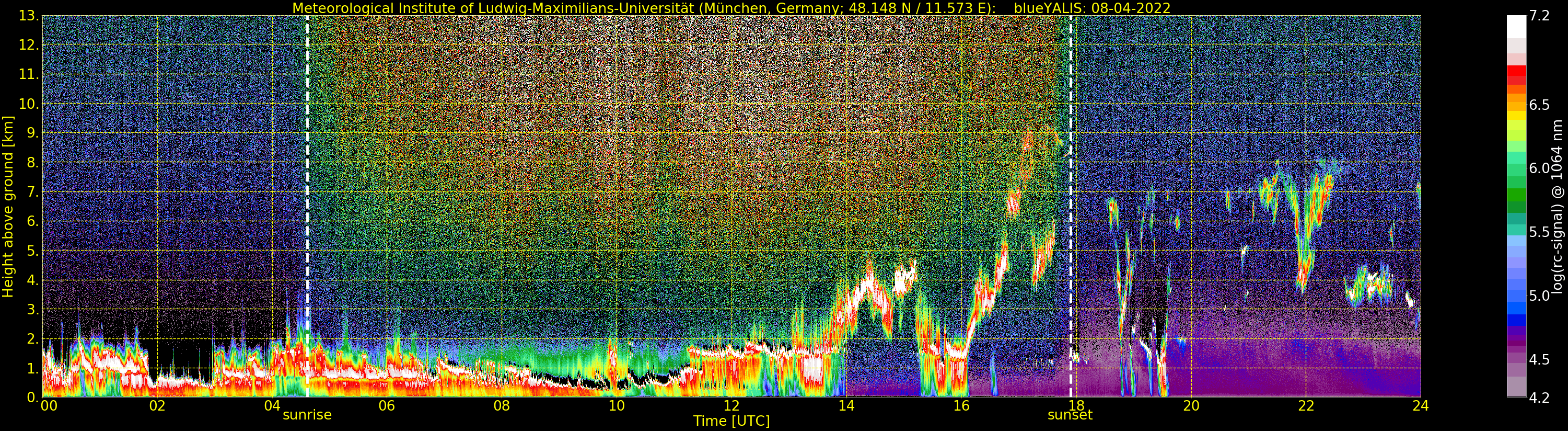Click the colorbar value '7.2'
1568x431 pixels.
(x=1539, y=16)
